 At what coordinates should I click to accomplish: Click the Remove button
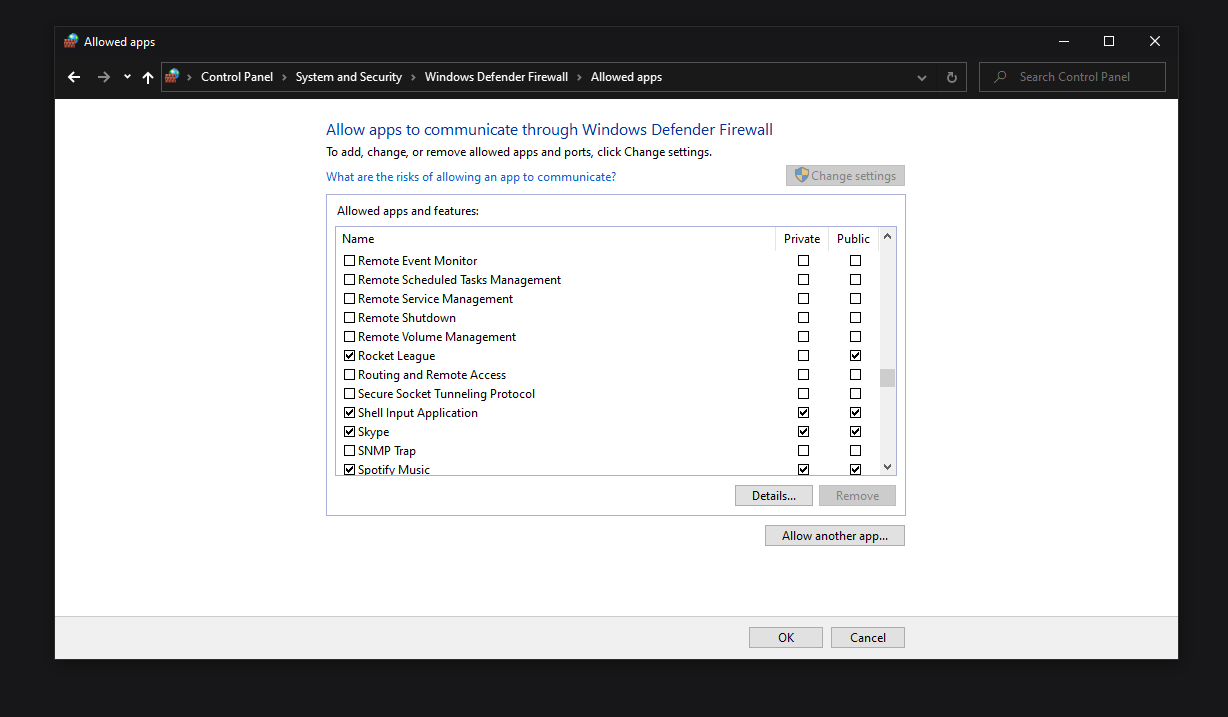pyautogui.click(x=857, y=496)
